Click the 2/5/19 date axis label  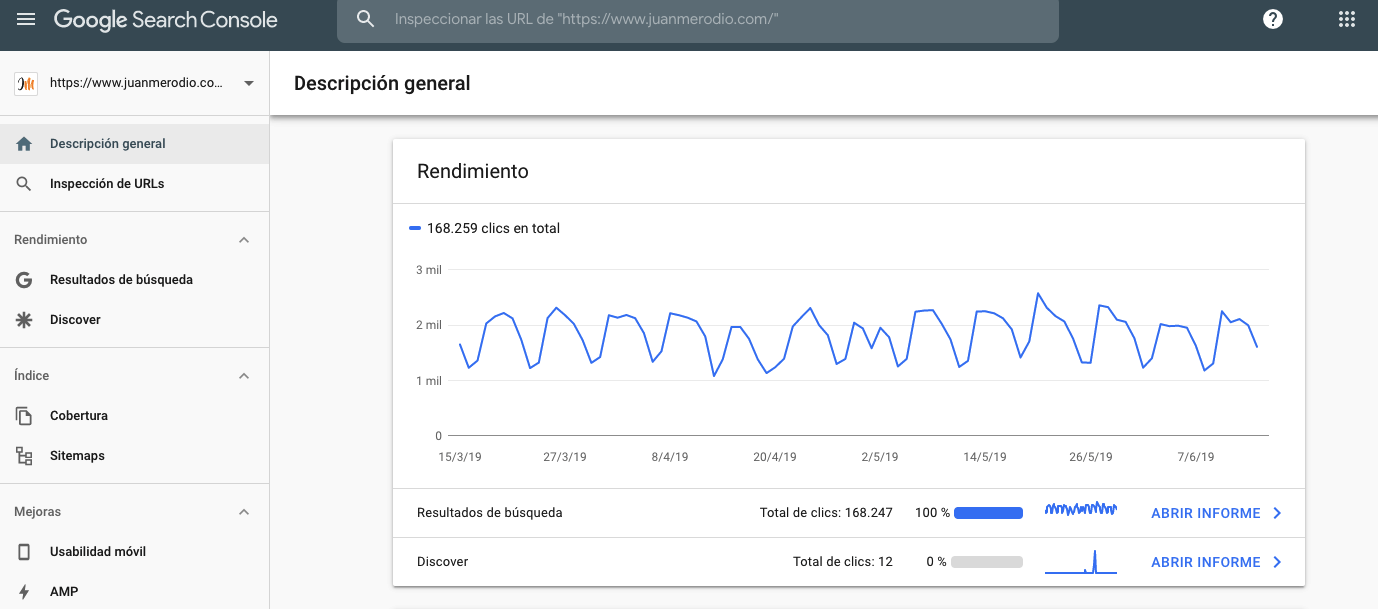pyautogui.click(x=880, y=457)
